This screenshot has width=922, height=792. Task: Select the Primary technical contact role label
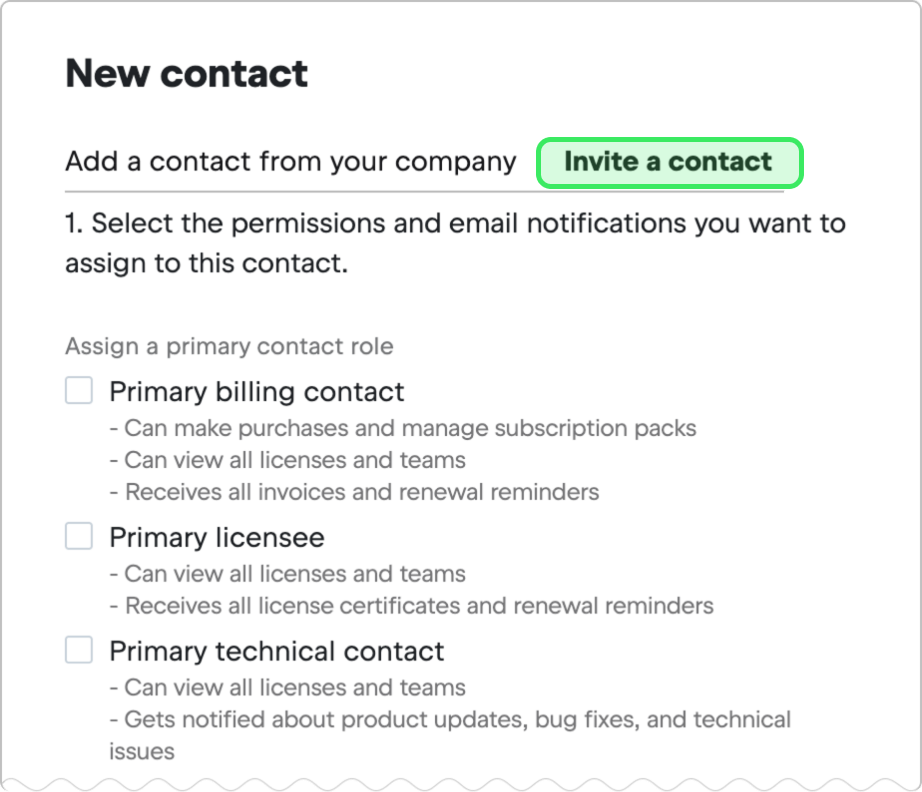tap(276, 651)
